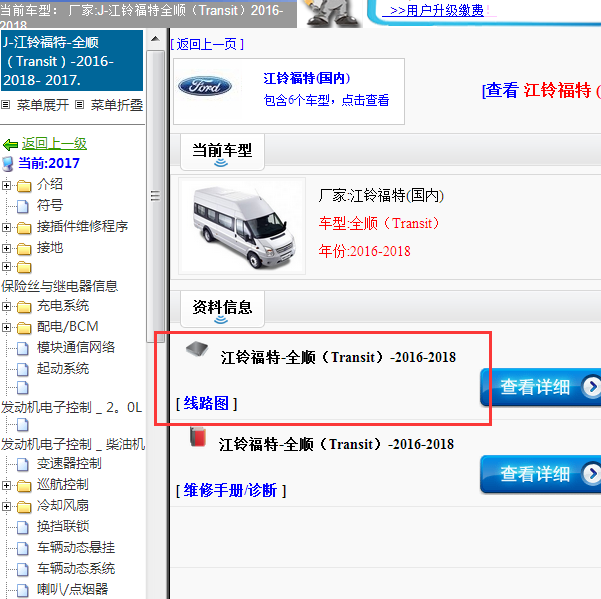Select 喇叭/点烟器 in the tree

72,589
